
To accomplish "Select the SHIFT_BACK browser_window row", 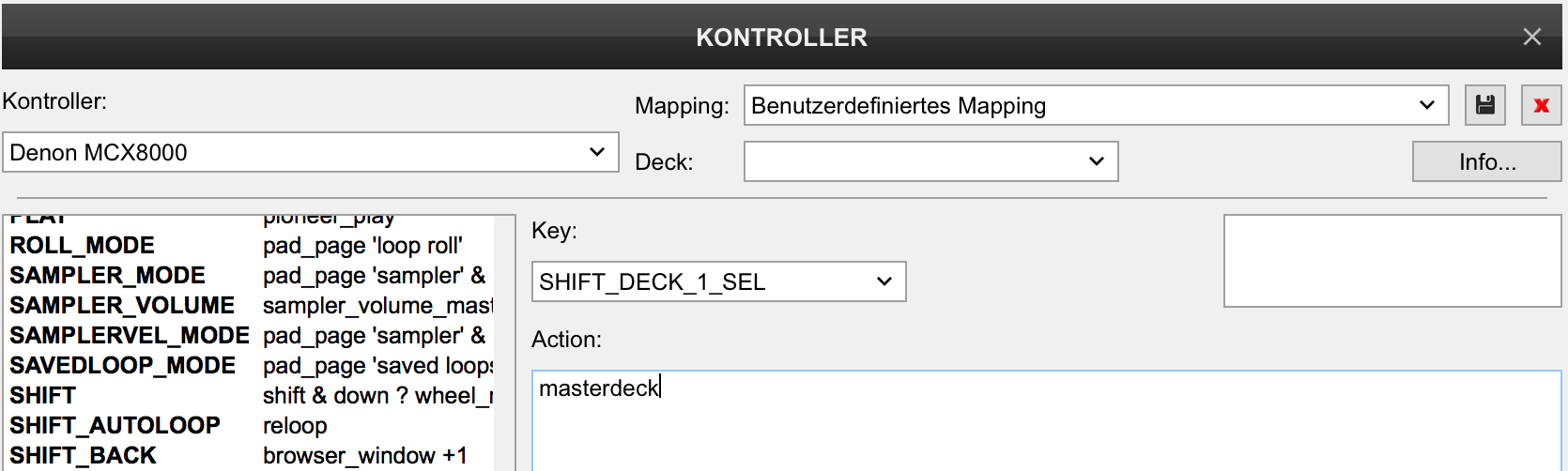I will (x=251, y=456).
